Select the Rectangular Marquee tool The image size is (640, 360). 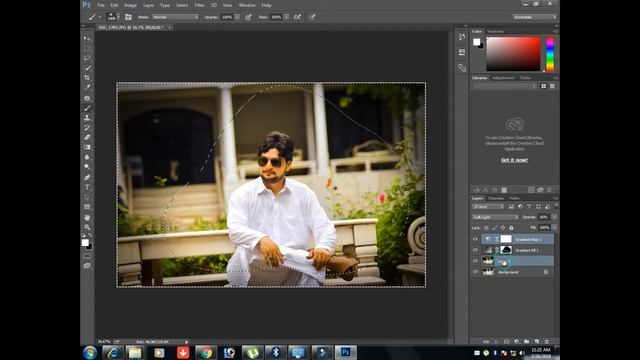coord(87,48)
